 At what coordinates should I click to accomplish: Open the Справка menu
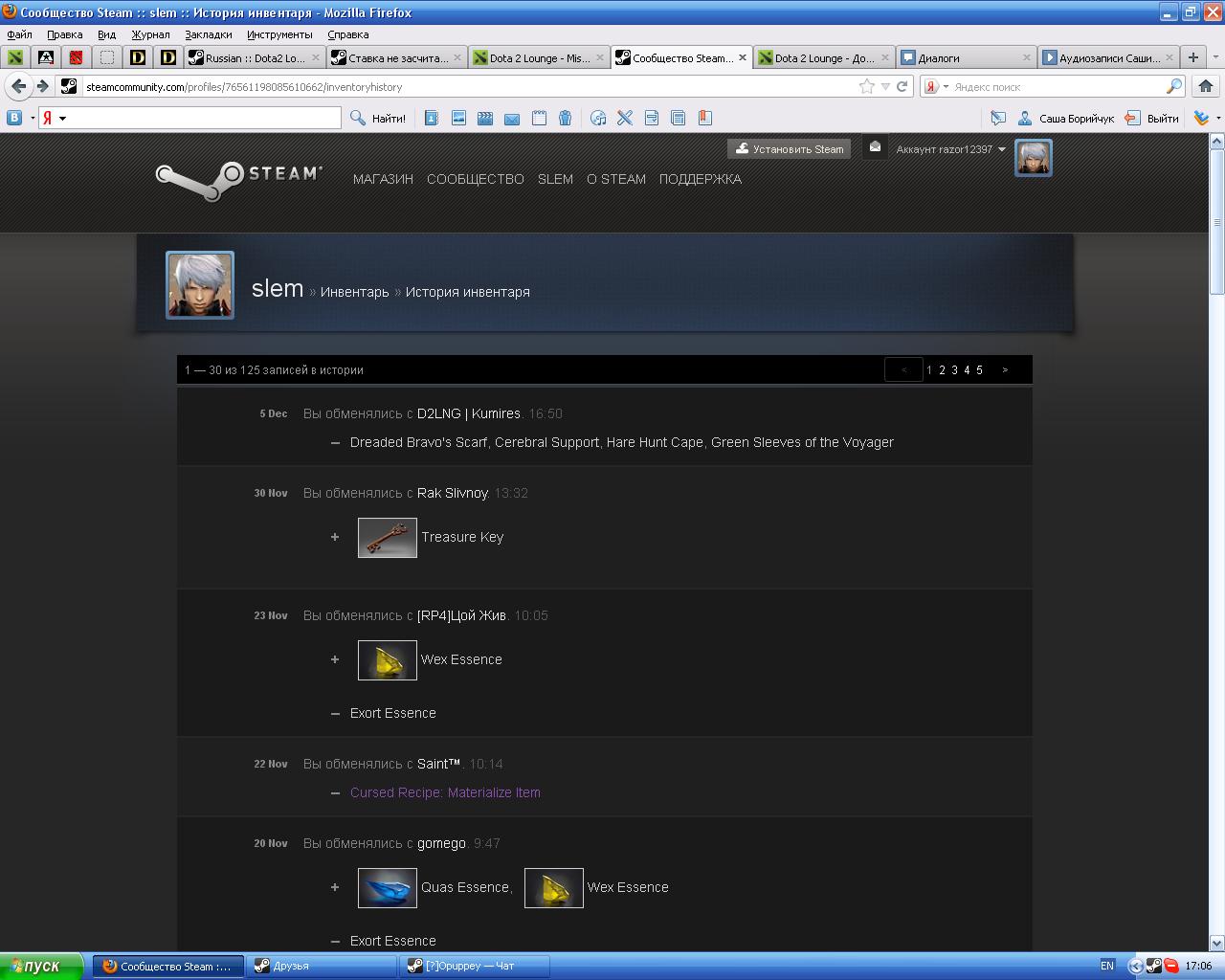tap(348, 34)
